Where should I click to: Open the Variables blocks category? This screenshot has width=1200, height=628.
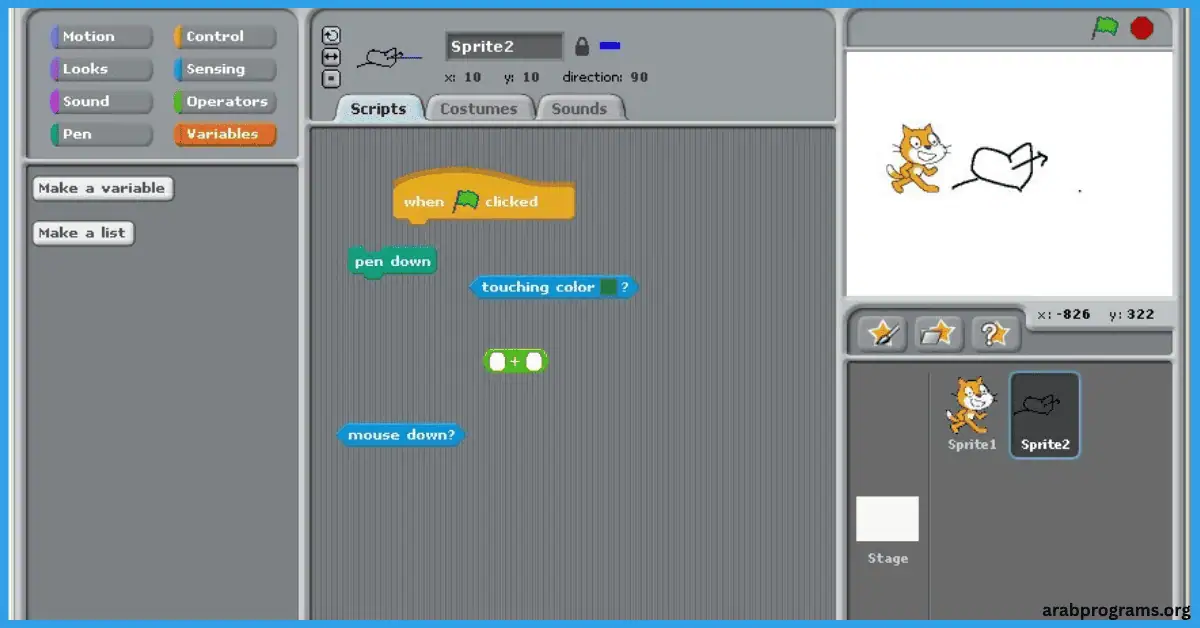[225, 134]
